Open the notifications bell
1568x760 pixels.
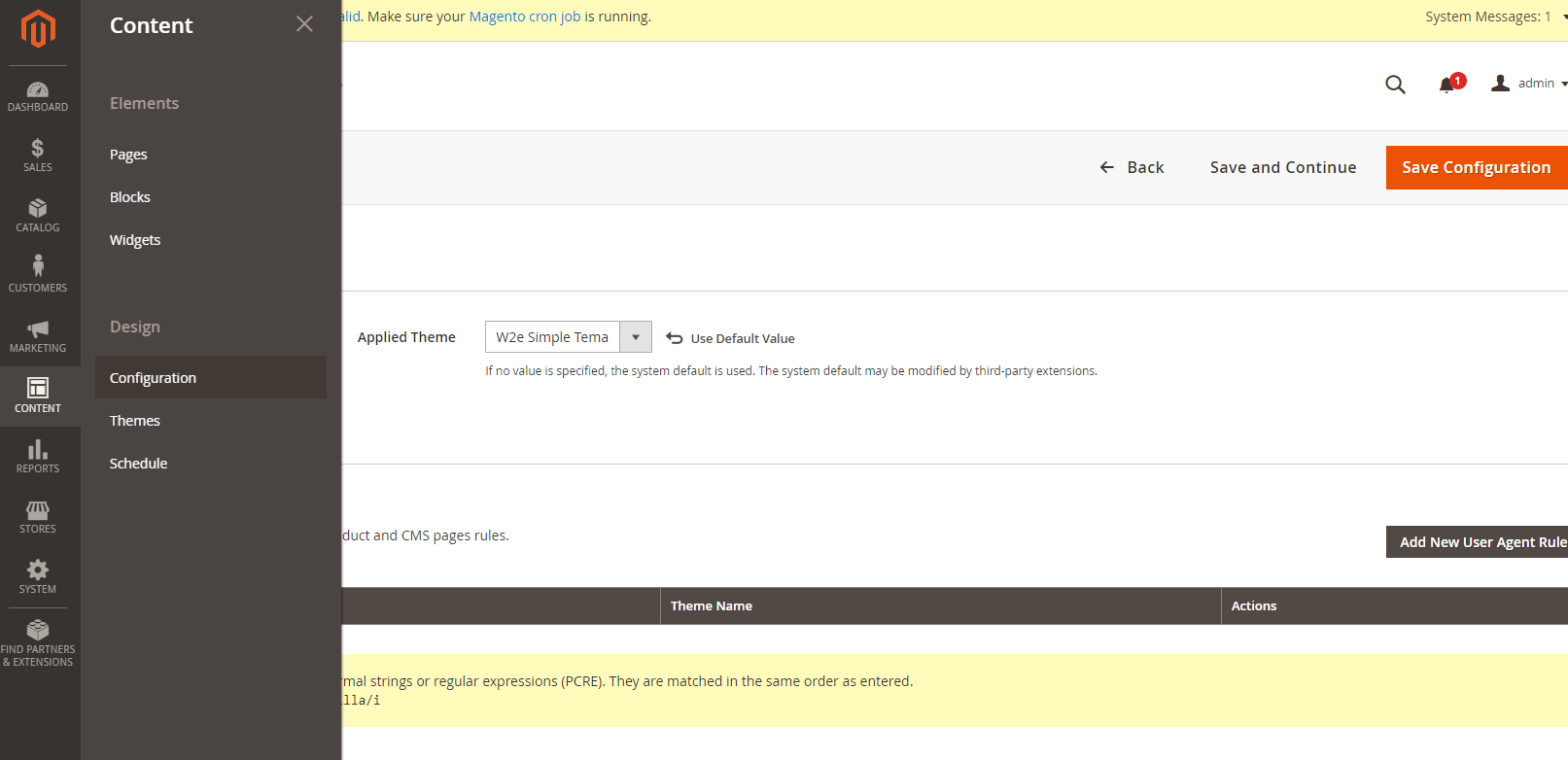pyautogui.click(x=1447, y=85)
